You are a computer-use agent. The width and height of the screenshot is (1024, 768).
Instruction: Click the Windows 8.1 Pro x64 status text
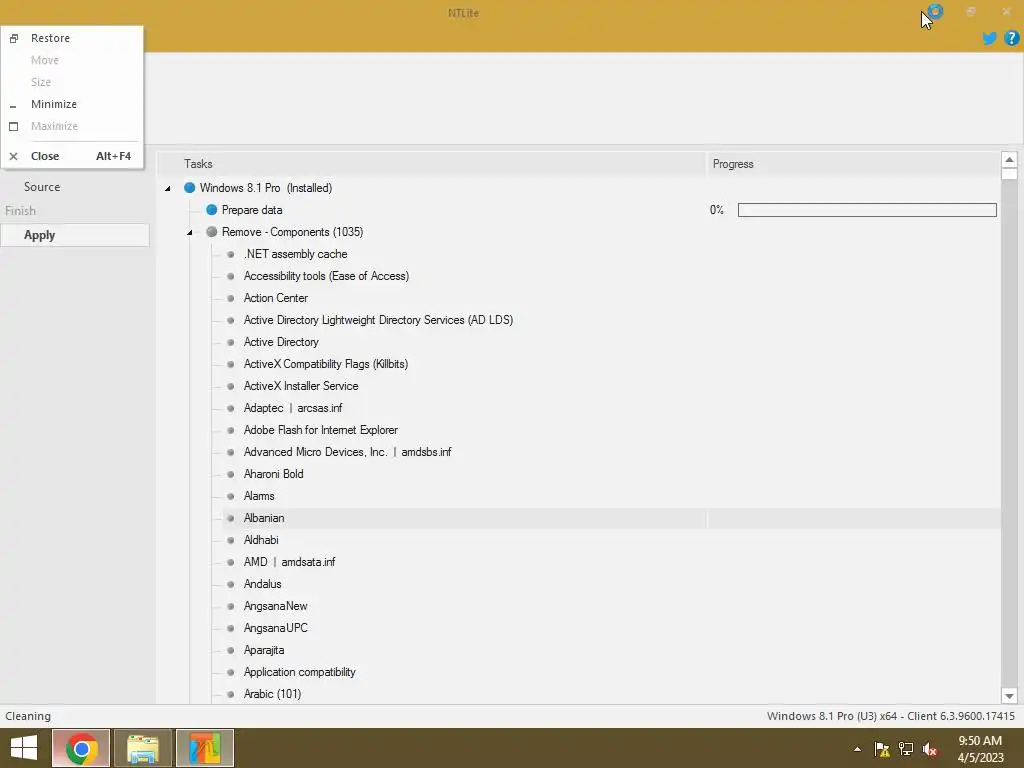[891, 716]
